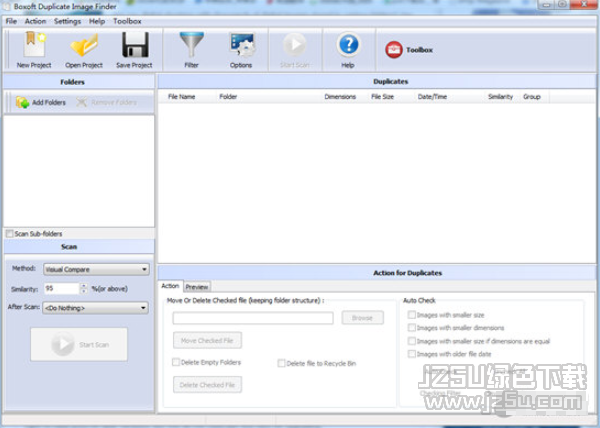Check Images with smaller size if dimensions equal
This screenshot has height=428, width=600.
point(412,341)
